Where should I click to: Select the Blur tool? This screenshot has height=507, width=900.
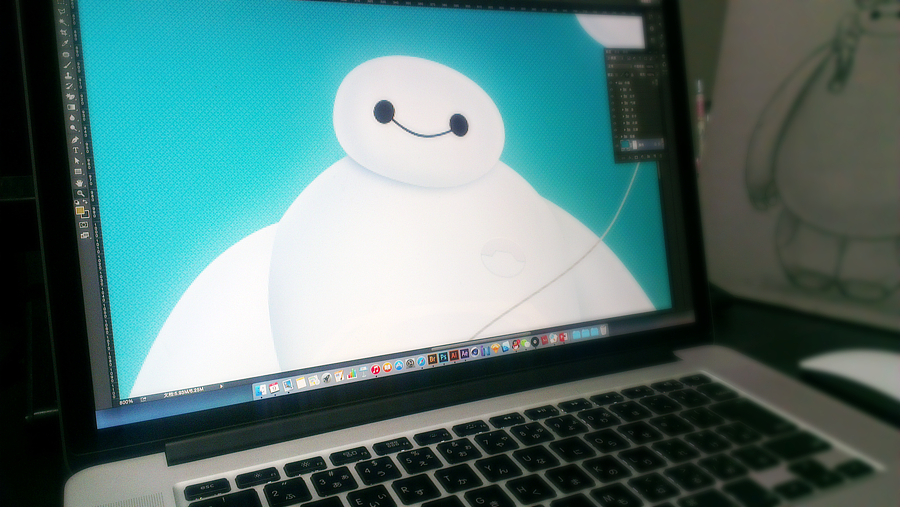[72, 118]
